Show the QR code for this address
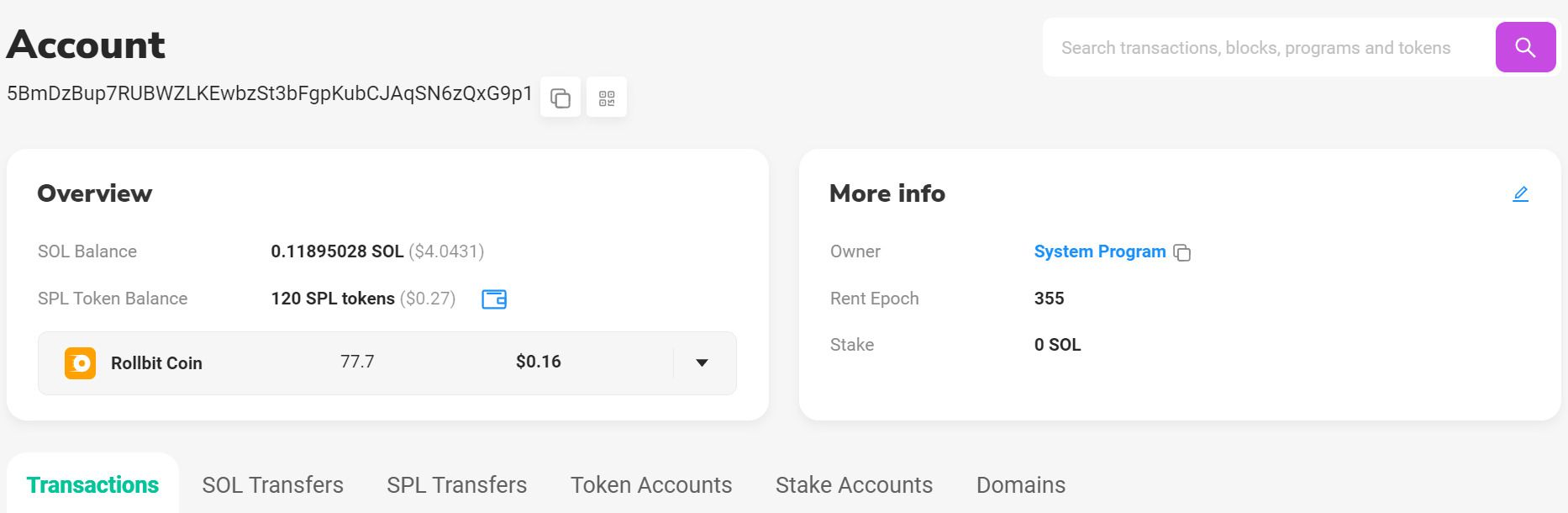This screenshot has height=513, width=1568. [x=607, y=98]
